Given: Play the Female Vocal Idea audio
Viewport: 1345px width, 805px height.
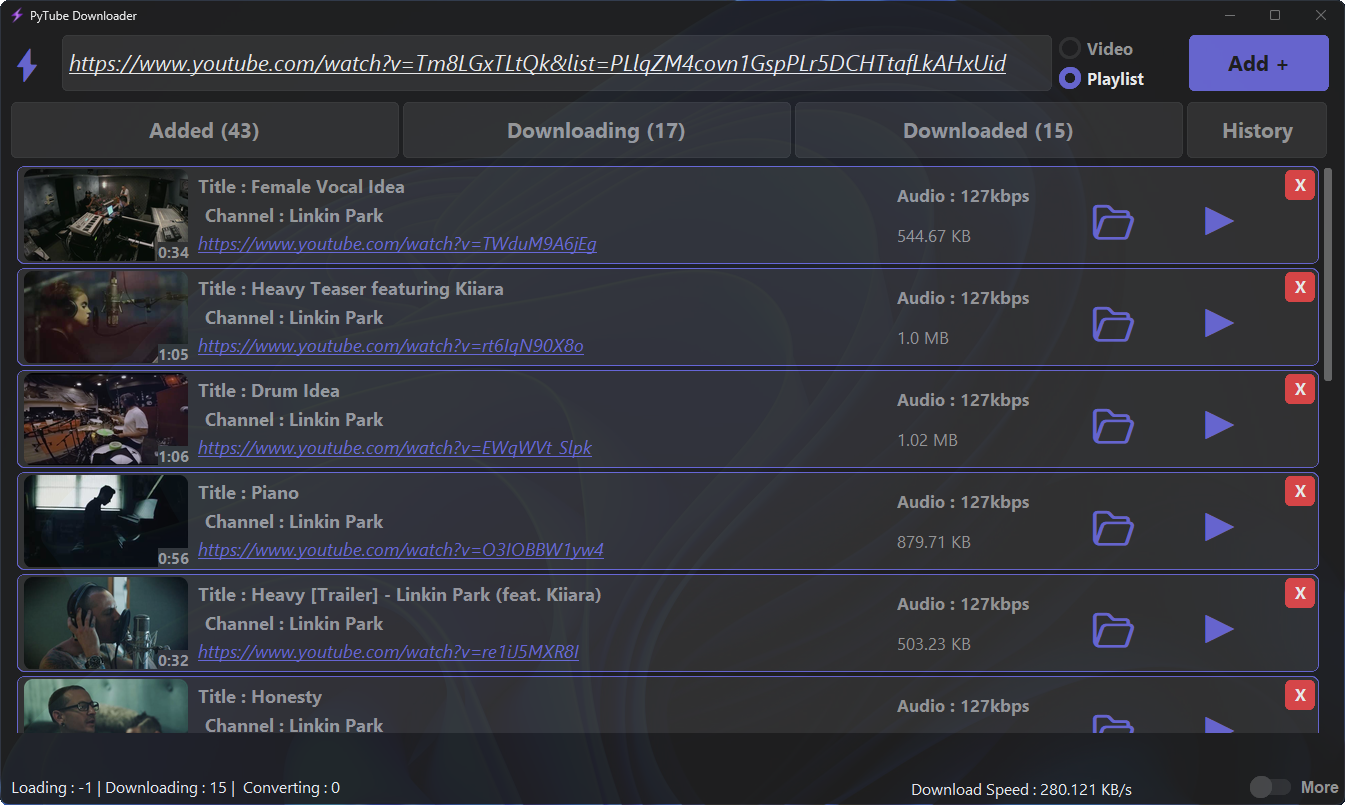Looking at the screenshot, I should pos(1219,221).
